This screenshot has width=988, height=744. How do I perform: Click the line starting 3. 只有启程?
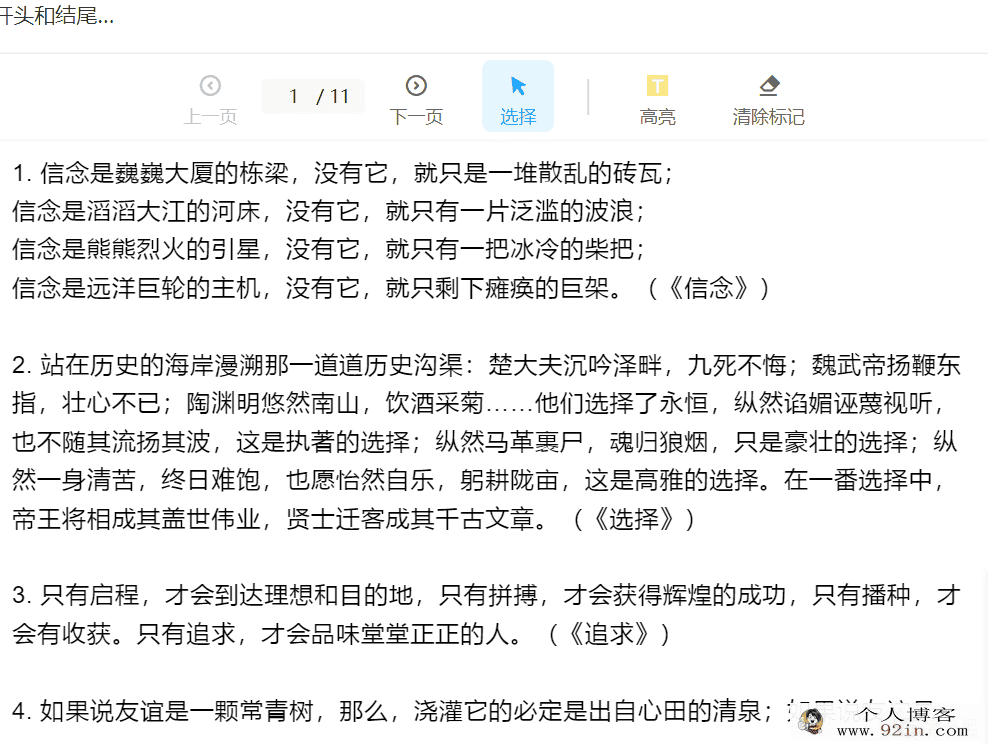[x=486, y=595]
